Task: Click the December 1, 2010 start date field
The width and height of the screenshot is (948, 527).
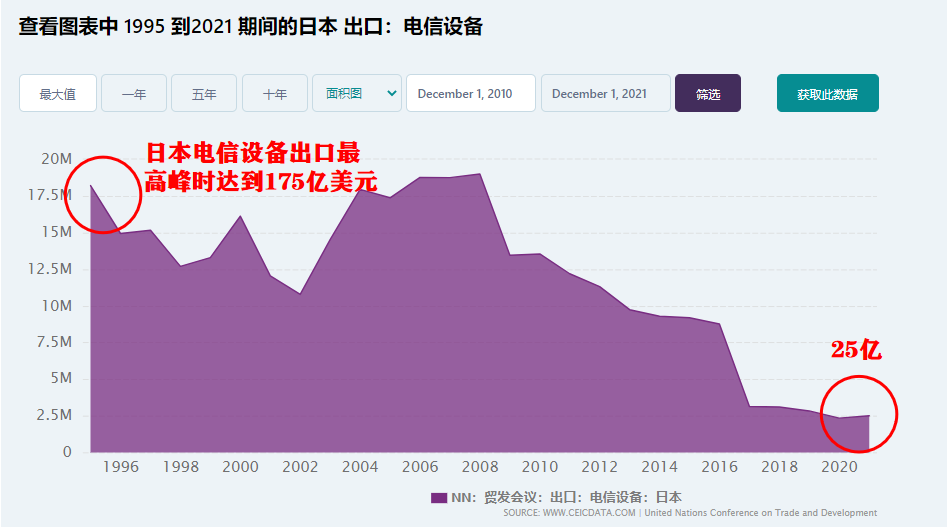Action: coord(471,94)
